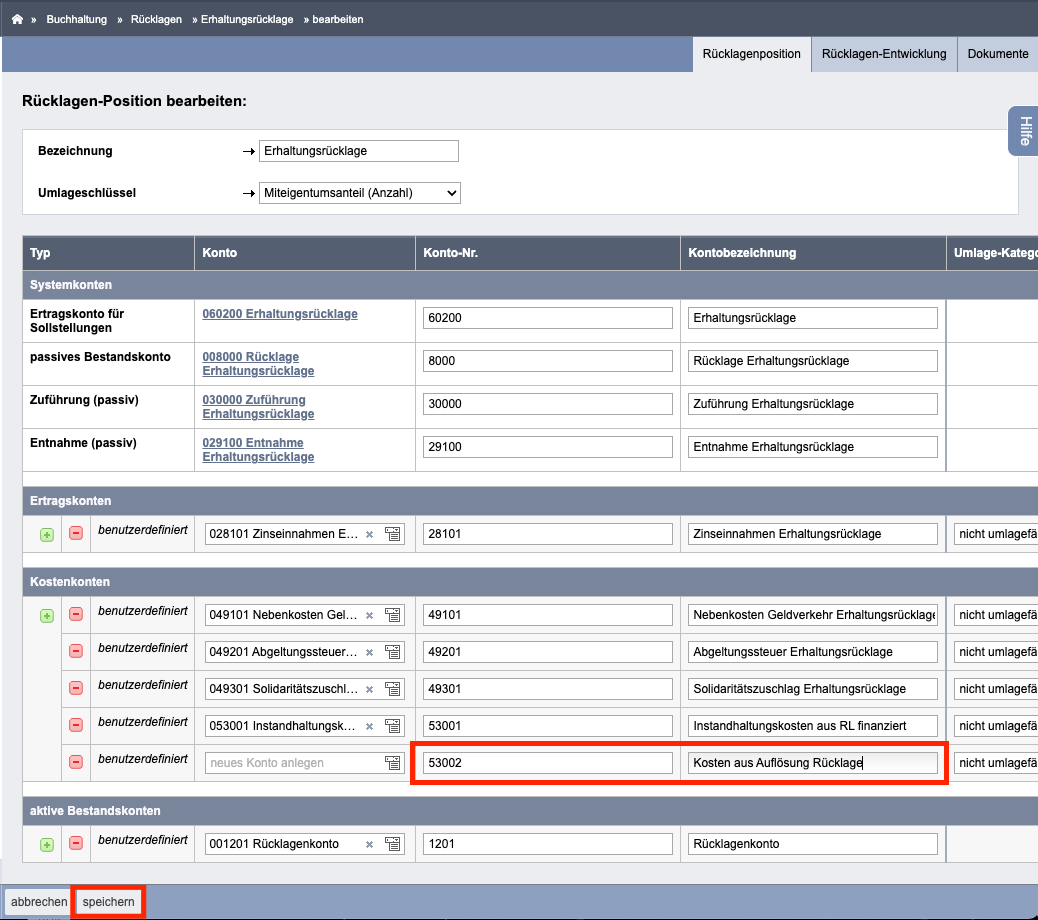Click the Konto-Nr. field containing 29100
Image resolution: width=1038 pixels, height=920 pixels.
(x=547, y=447)
